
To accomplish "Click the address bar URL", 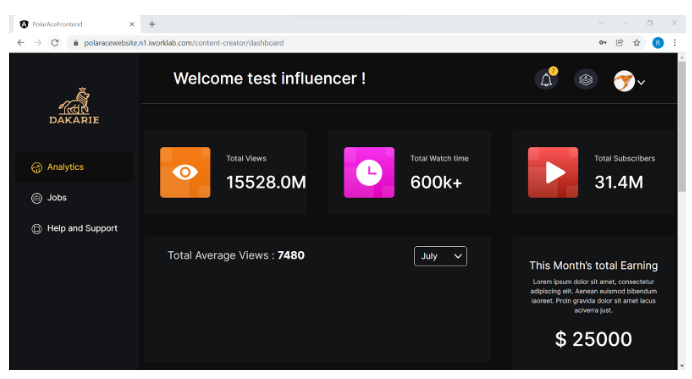I will [x=184, y=43].
